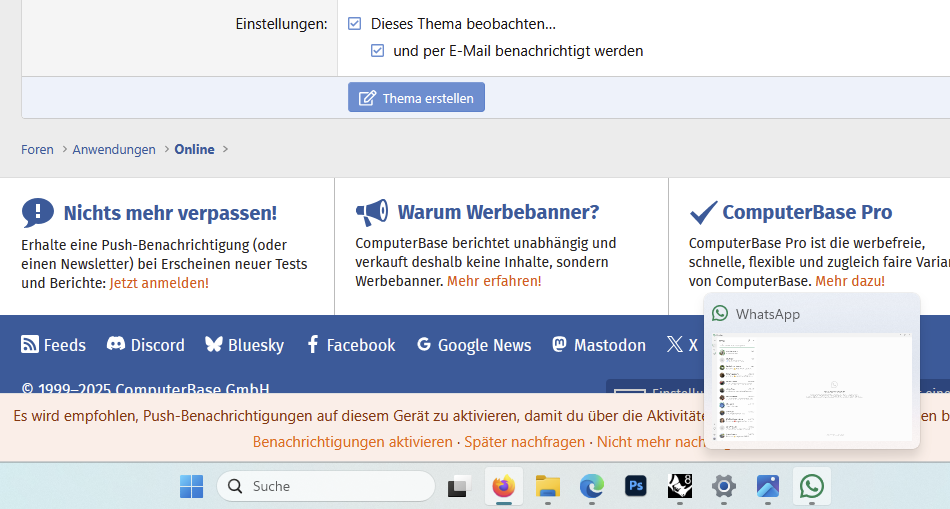Screen dimensions: 950x509
Task: Click the taskbar 'Suche' search box
Action: tap(326, 486)
